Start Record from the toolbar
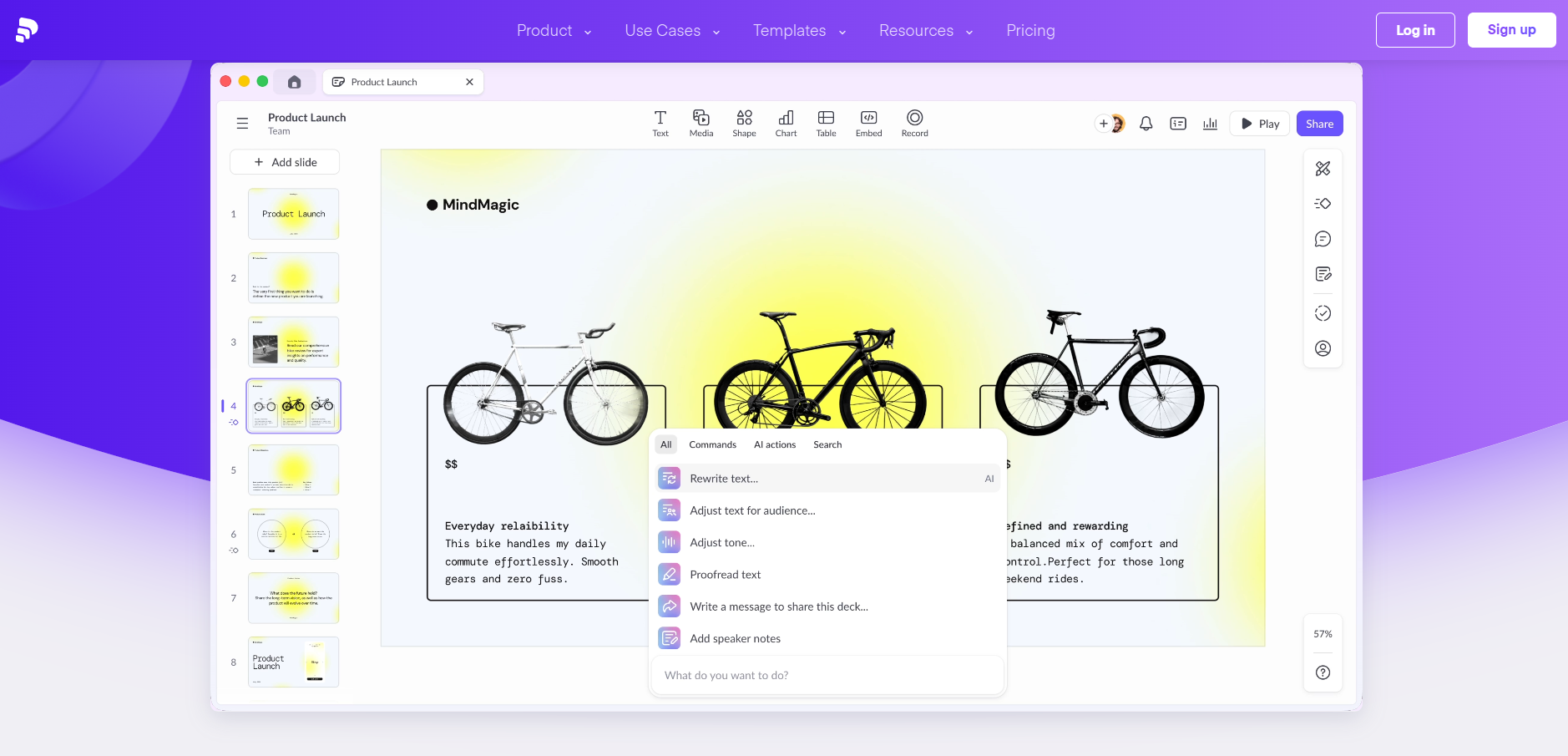1568x756 pixels. tap(914, 123)
